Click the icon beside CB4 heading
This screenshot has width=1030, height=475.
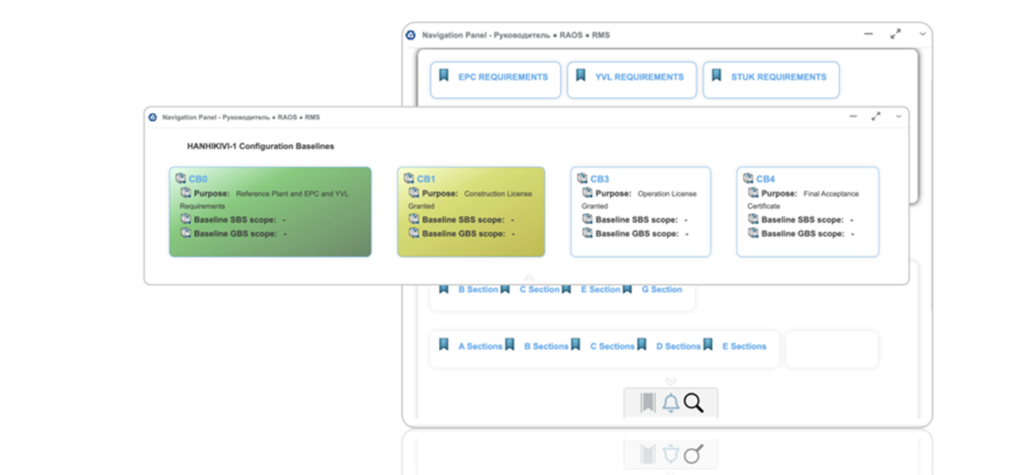point(748,179)
